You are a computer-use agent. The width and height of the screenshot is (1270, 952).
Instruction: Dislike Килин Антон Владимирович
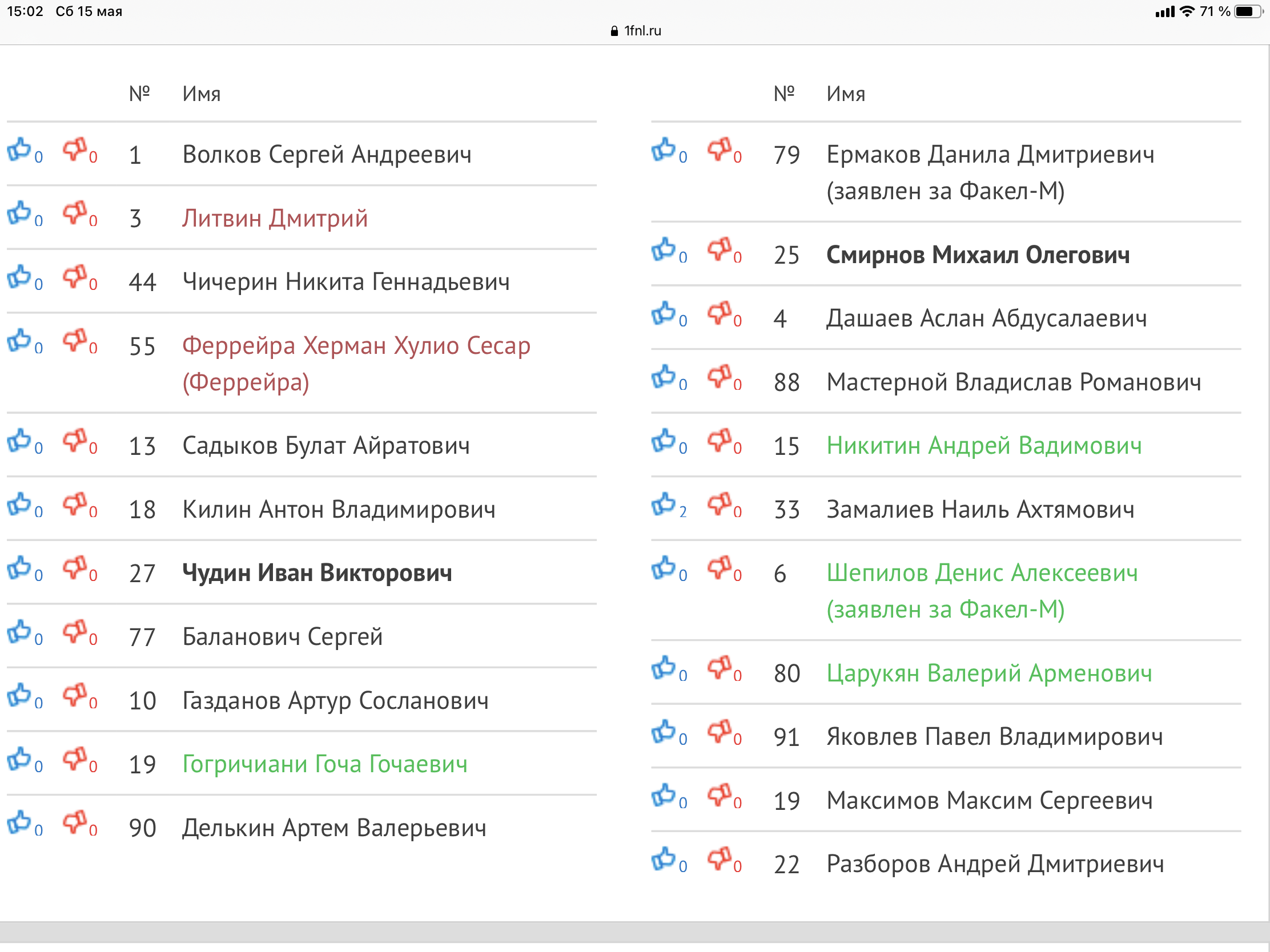75,505
